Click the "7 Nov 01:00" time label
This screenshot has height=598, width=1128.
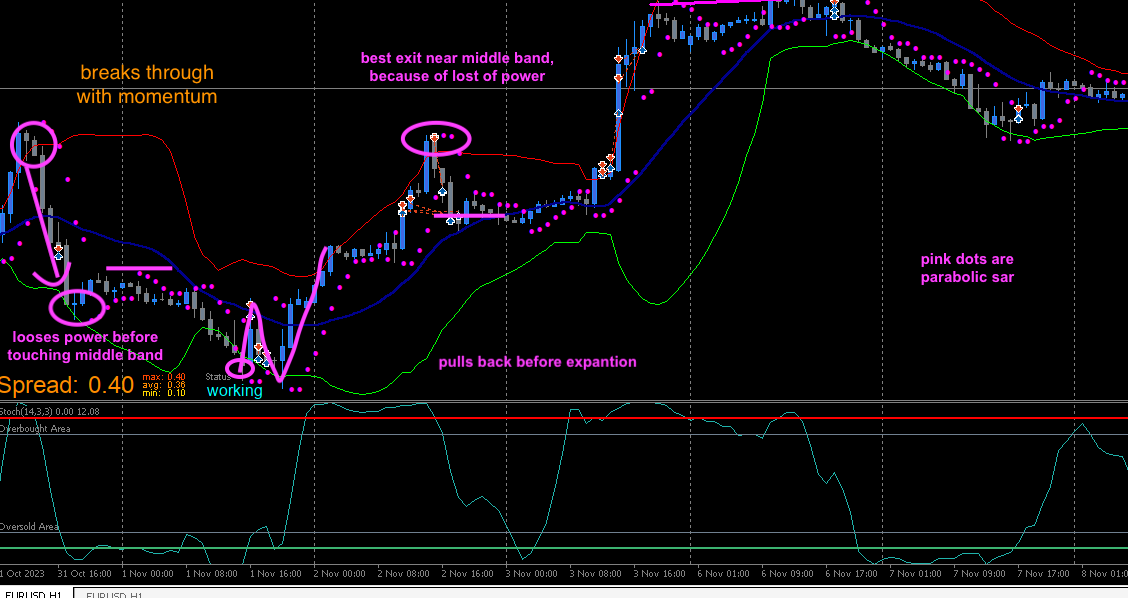tap(916, 574)
